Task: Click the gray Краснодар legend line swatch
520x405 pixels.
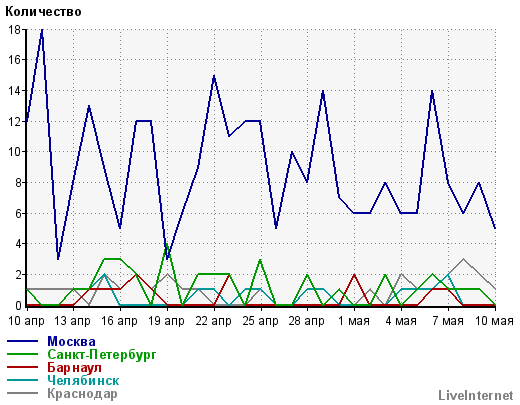Action: (x=22, y=394)
